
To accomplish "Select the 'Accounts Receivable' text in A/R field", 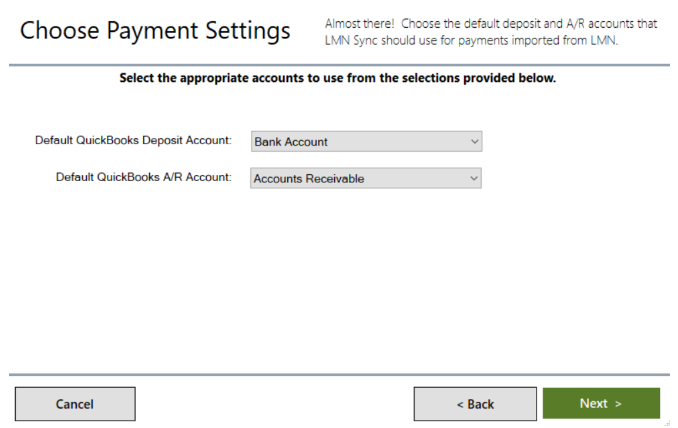I will tap(309, 179).
